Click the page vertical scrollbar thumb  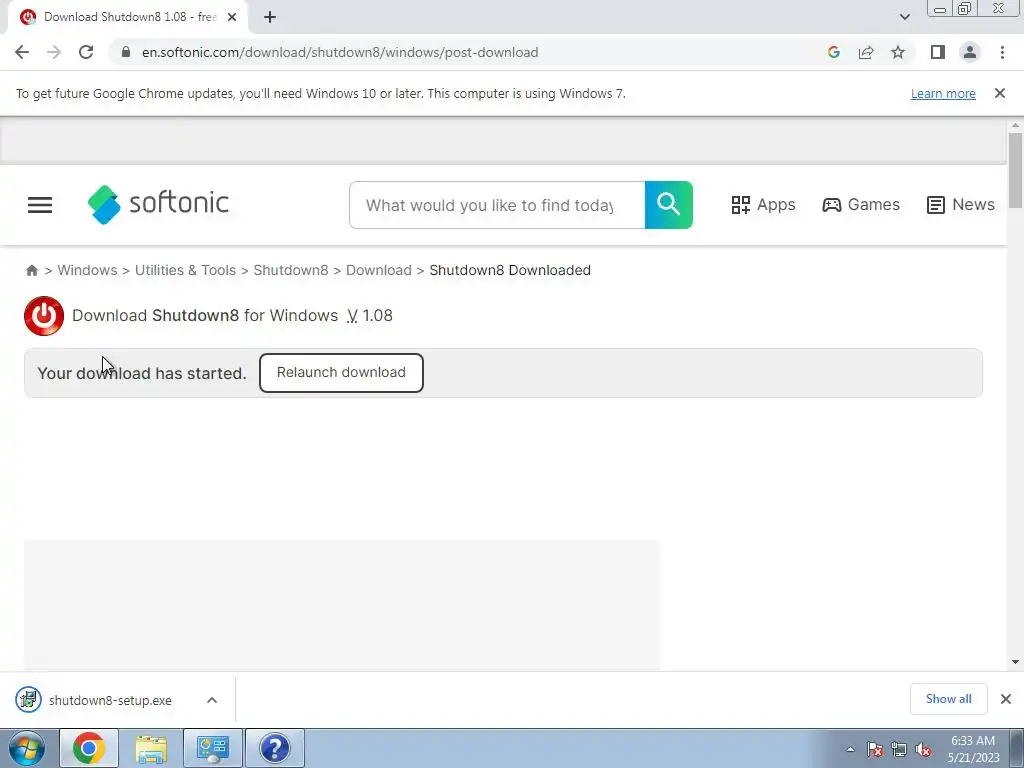(1015, 170)
